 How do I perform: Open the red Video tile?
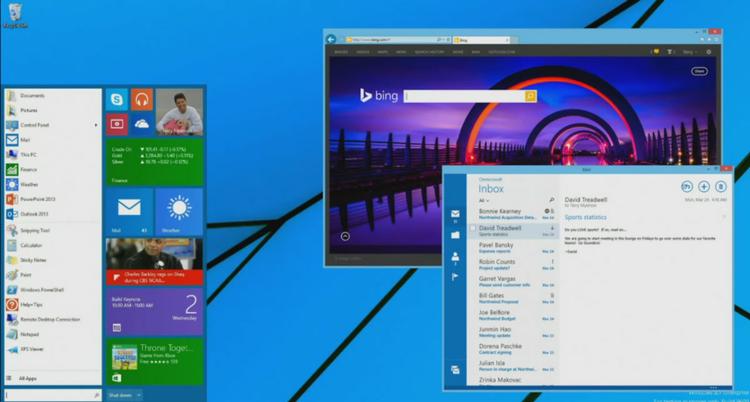tap(117, 124)
